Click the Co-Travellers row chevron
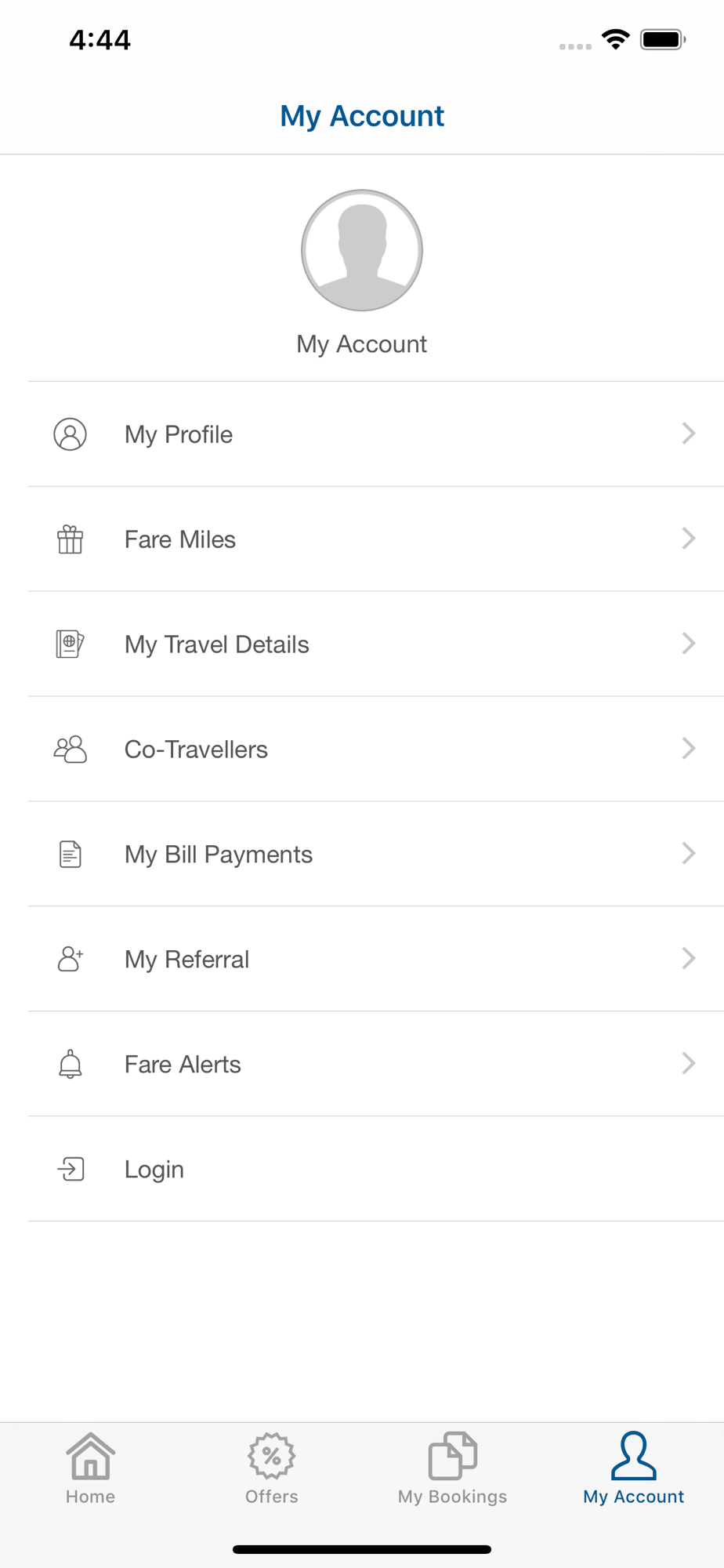This screenshot has height=1568, width=724. pyautogui.click(x=688, y=749)
